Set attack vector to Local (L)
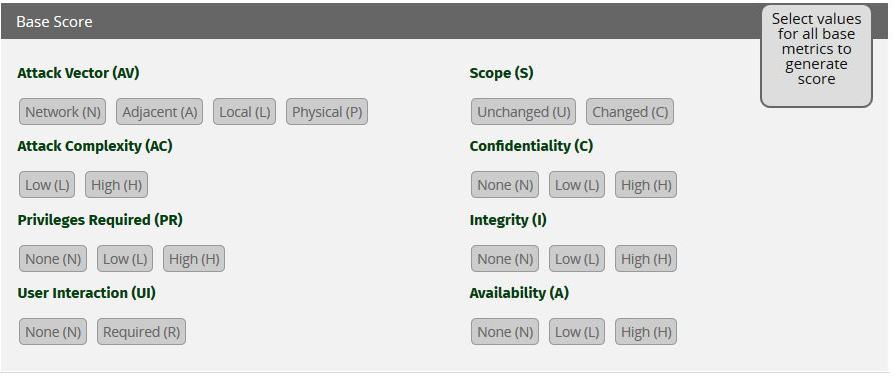 tap(245, 111)
